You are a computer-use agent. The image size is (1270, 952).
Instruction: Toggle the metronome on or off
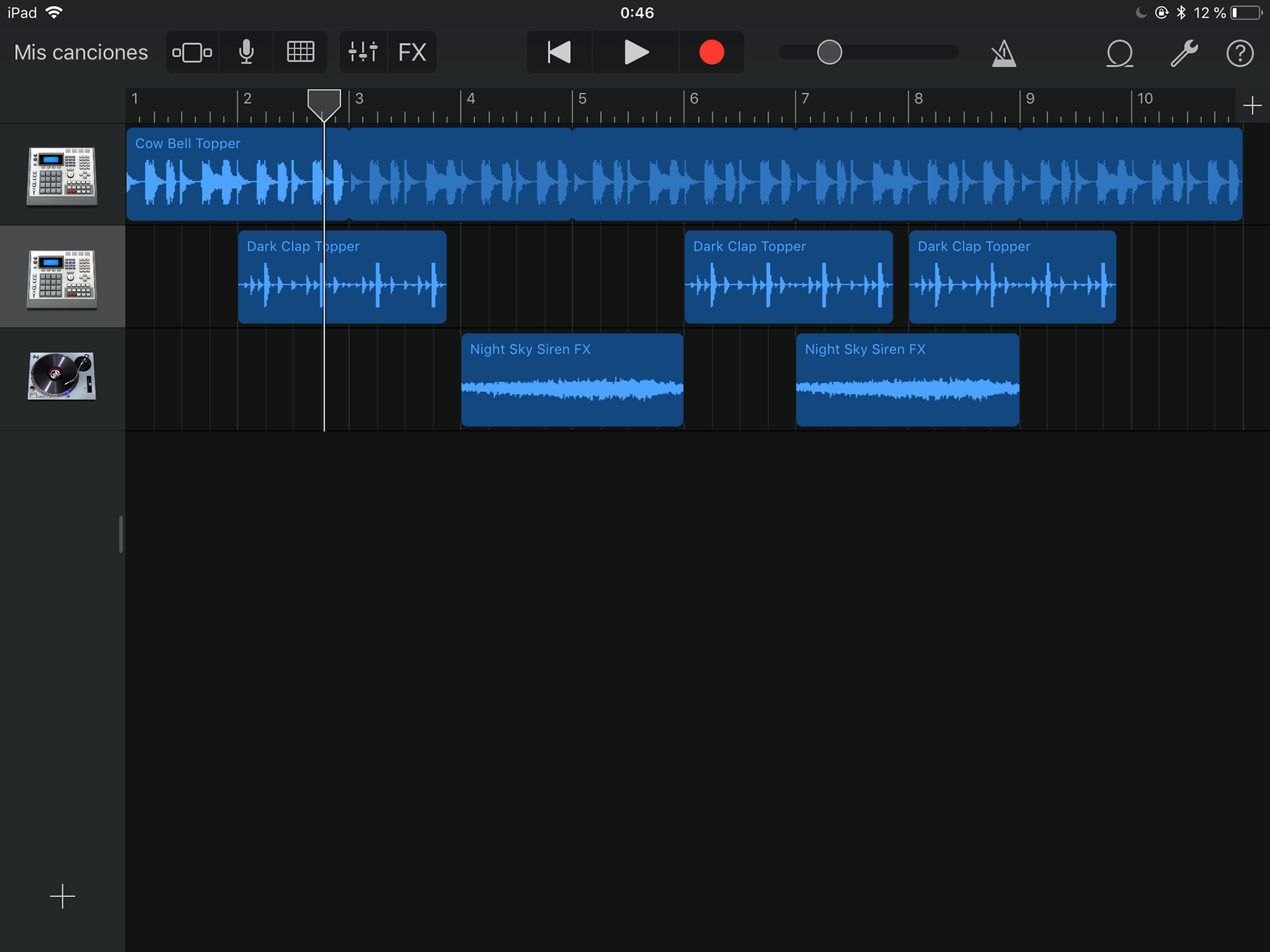[1003, 53]
